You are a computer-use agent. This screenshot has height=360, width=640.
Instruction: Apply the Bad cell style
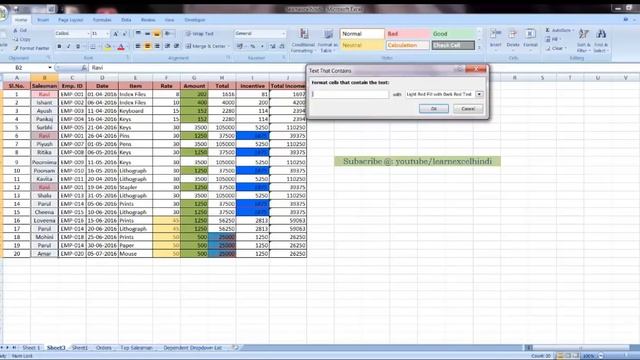click(x=407, y=34)
